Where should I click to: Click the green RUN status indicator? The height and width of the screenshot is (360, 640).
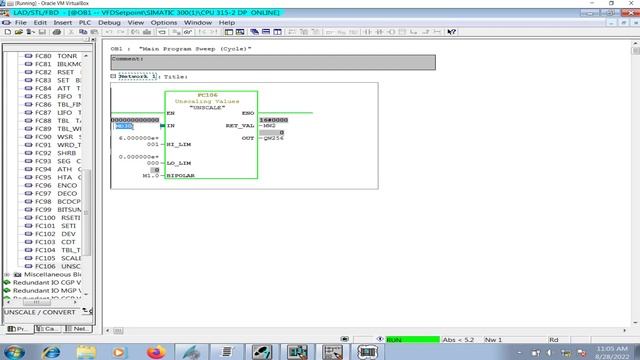pos(413,340)
